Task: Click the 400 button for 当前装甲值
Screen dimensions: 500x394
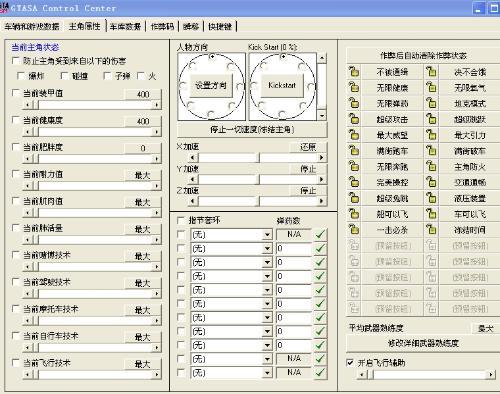Action: (143, 94)
